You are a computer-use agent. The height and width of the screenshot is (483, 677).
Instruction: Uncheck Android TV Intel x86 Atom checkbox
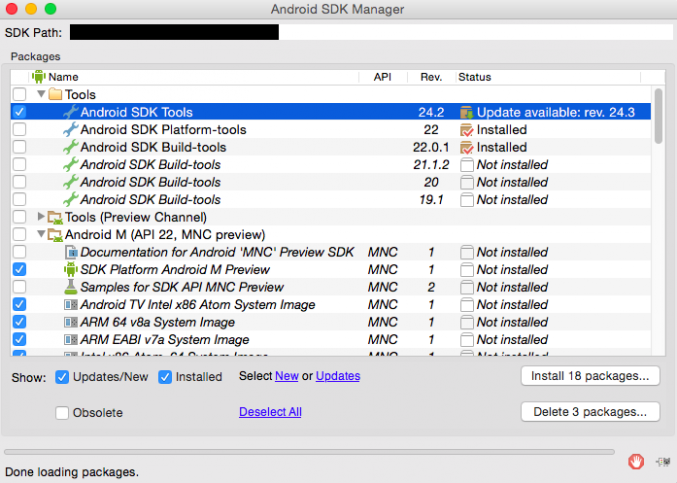click(x=19, y=304)
